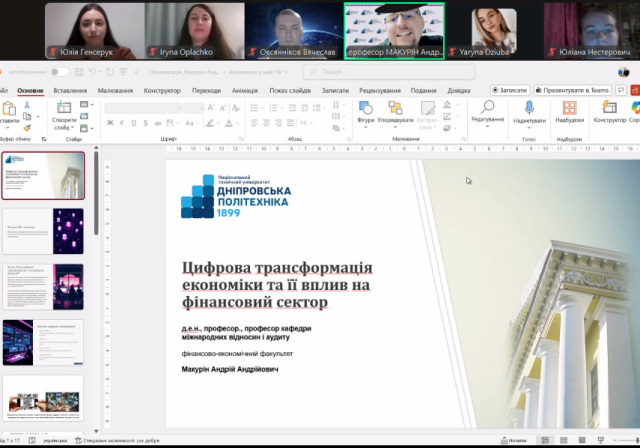Screen dimensions: 640x448
Task: Expand the Вставити paste dropdown arrow
Action: click(8, 128)
